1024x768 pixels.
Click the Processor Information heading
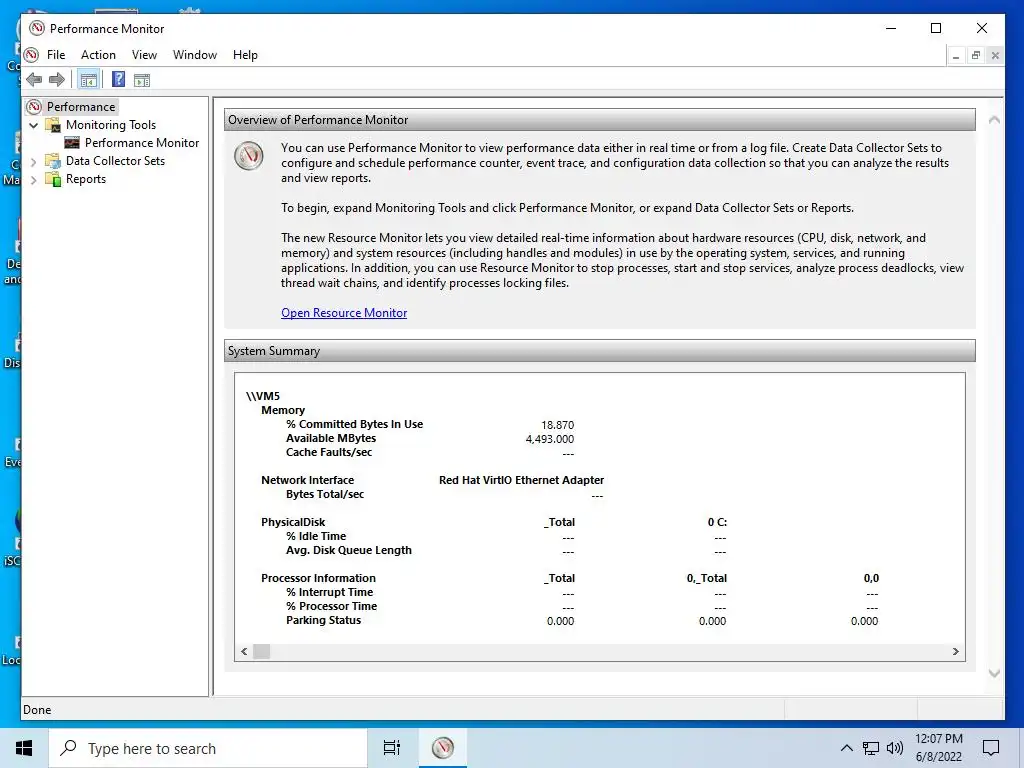[318, 578]
